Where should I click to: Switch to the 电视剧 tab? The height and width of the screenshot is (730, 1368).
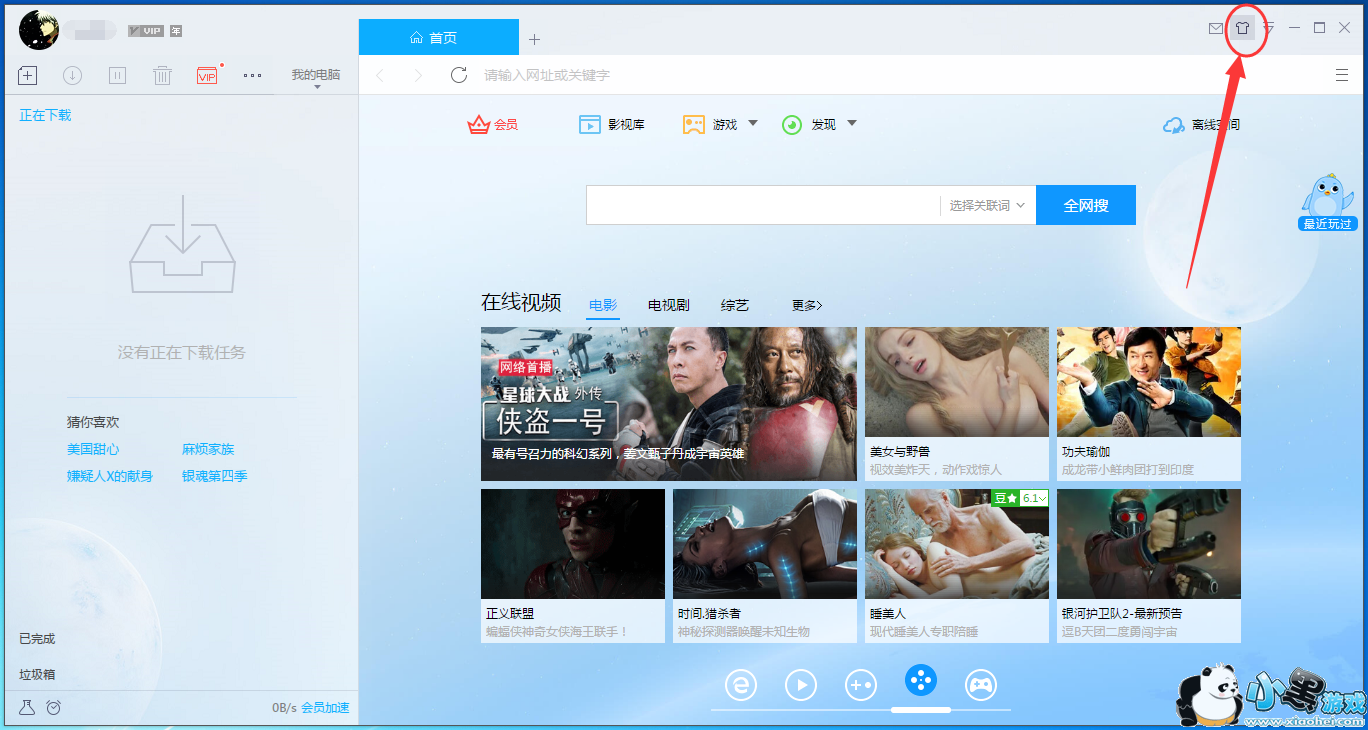668,305
